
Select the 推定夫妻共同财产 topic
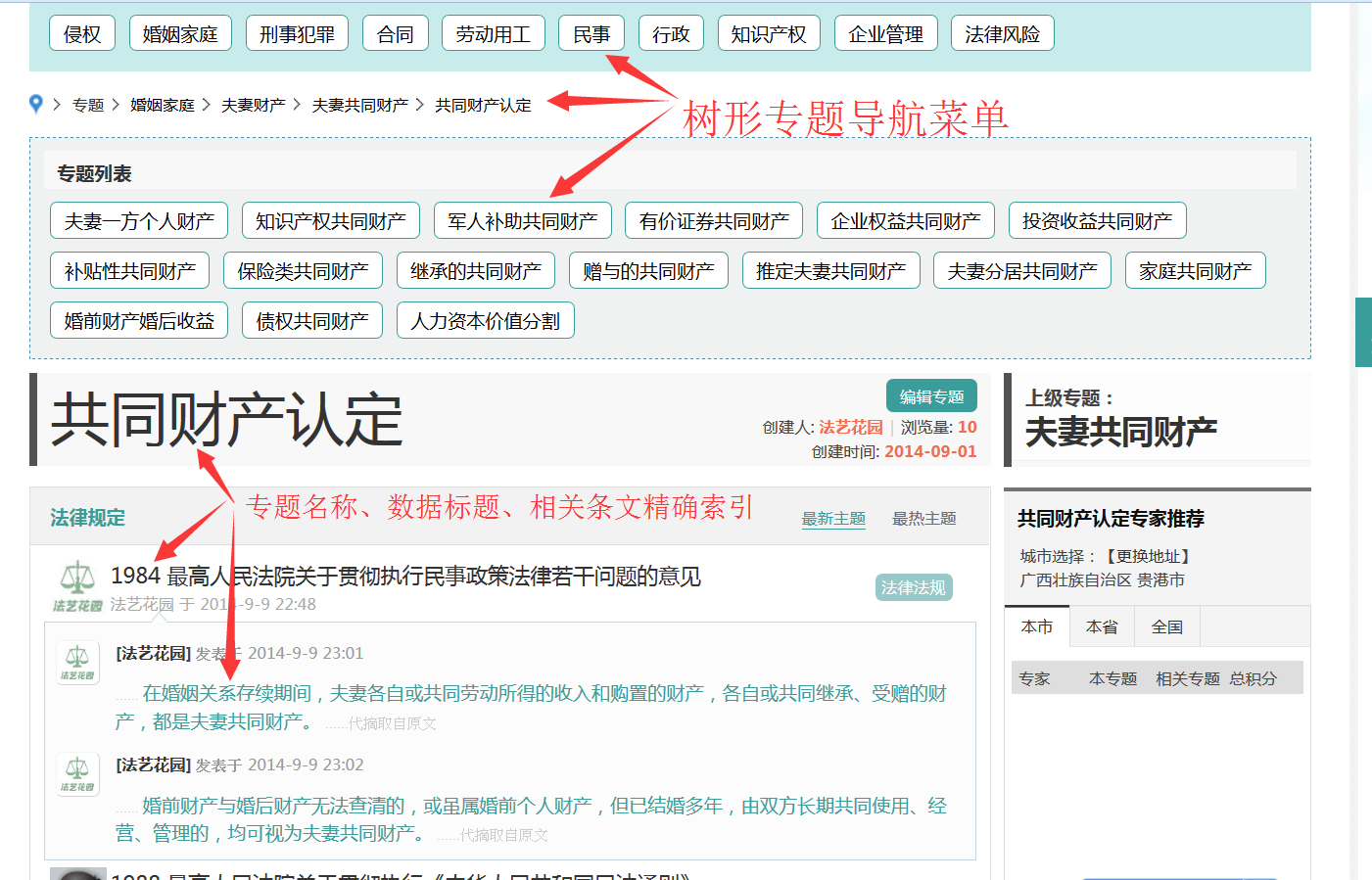[831, 271]
